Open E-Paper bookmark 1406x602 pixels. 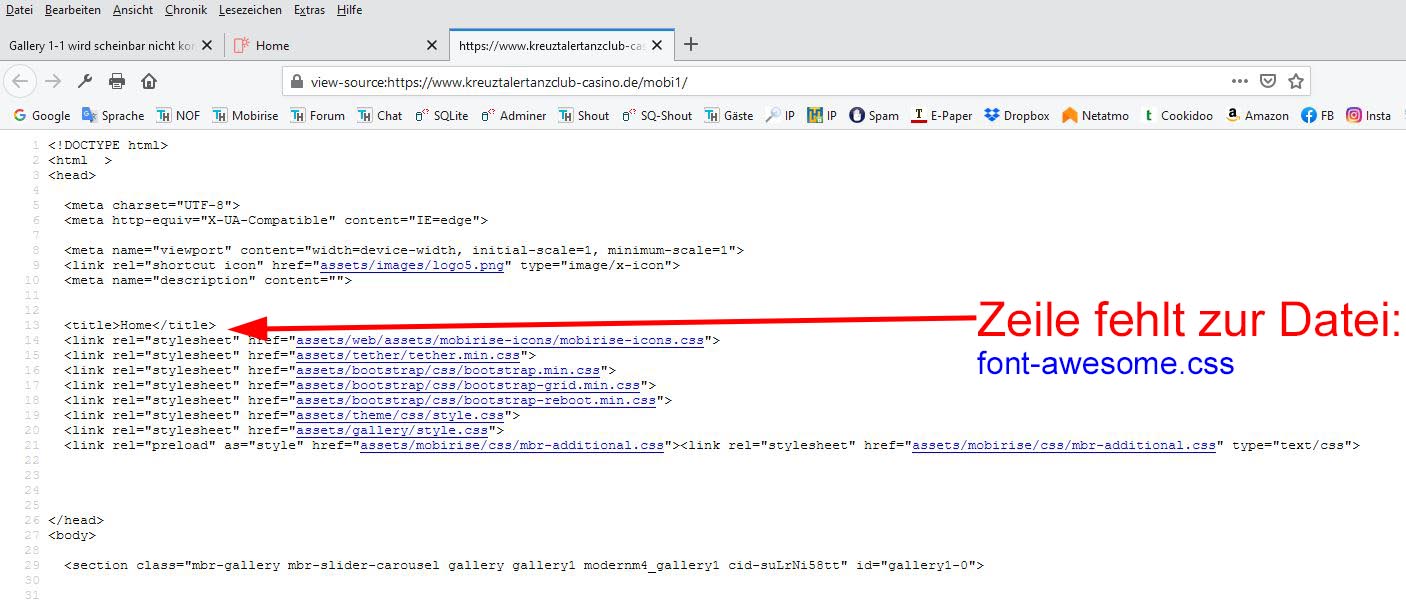coord(942,115)
